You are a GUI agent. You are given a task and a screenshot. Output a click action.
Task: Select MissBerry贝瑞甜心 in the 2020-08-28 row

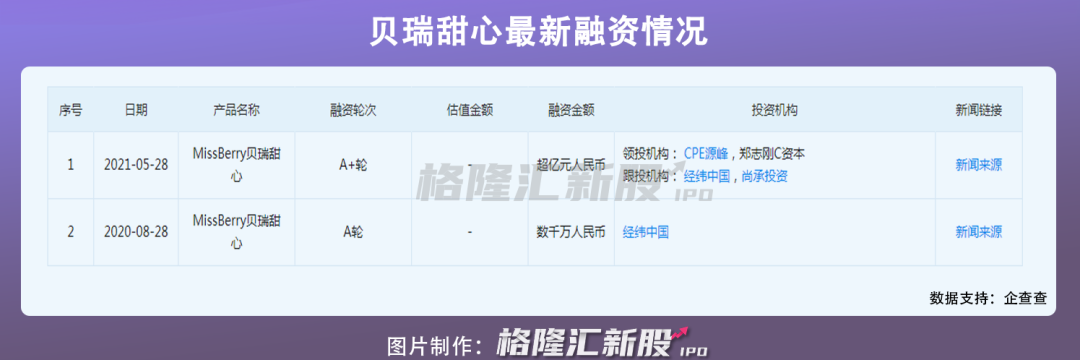coord(236,232)
